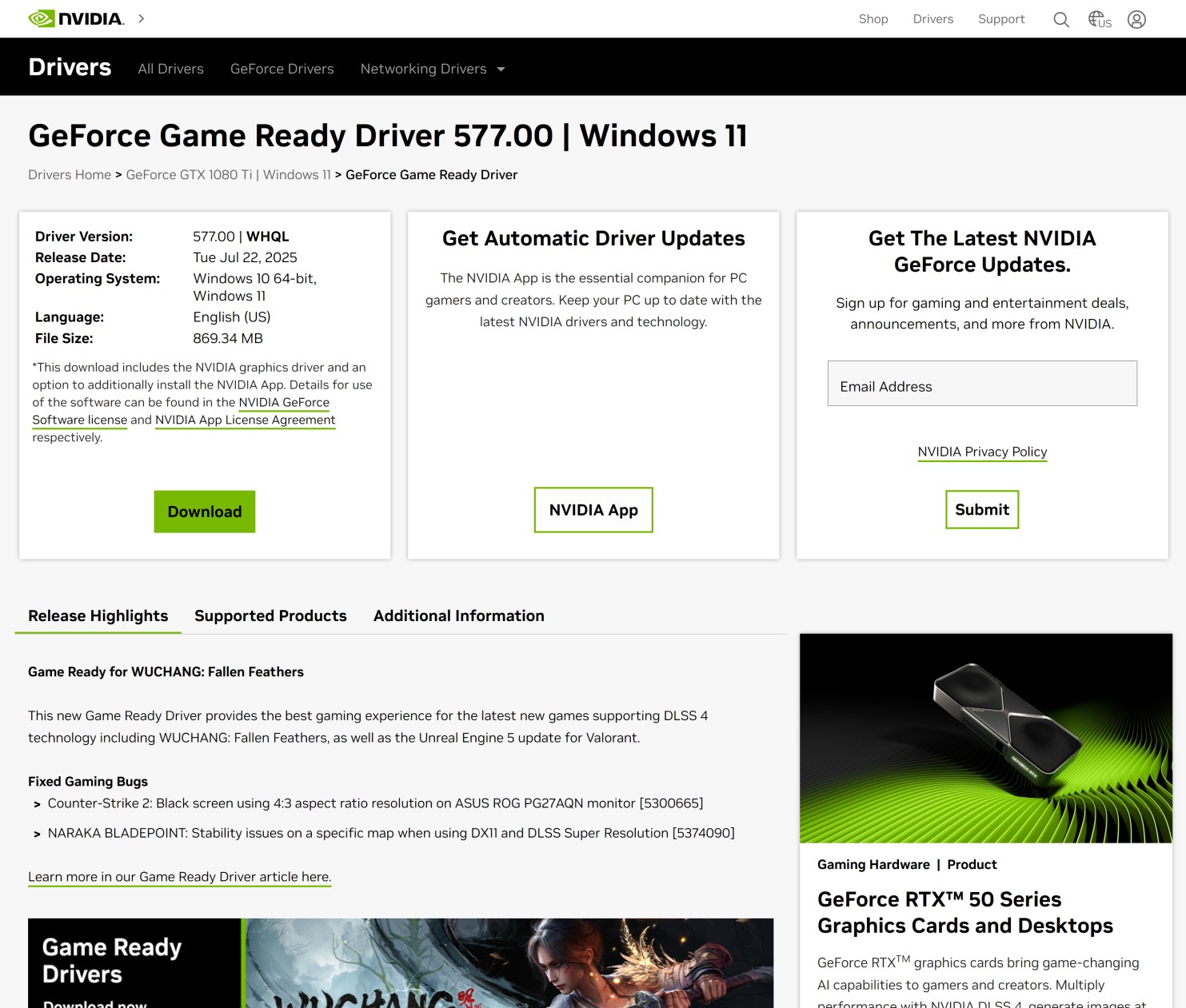Image resolution: width=1186 pixels, height=1008 pixels.
Task: Open the user account profile icon
Action: (1136, 19)
